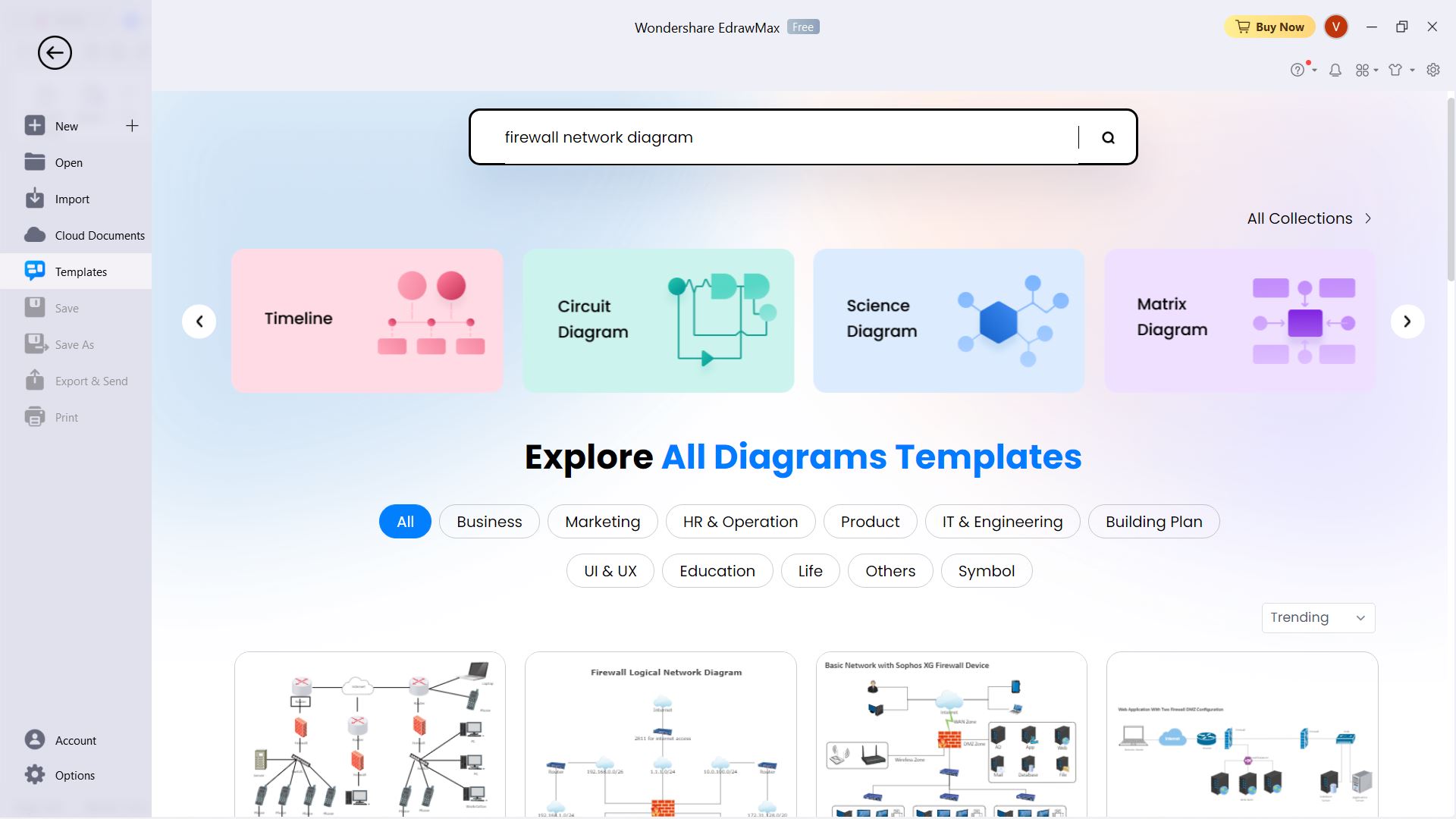Toggle the Education category filter
The height and width of the screenshot is (819, 1456).
click(x=717, y=570)
